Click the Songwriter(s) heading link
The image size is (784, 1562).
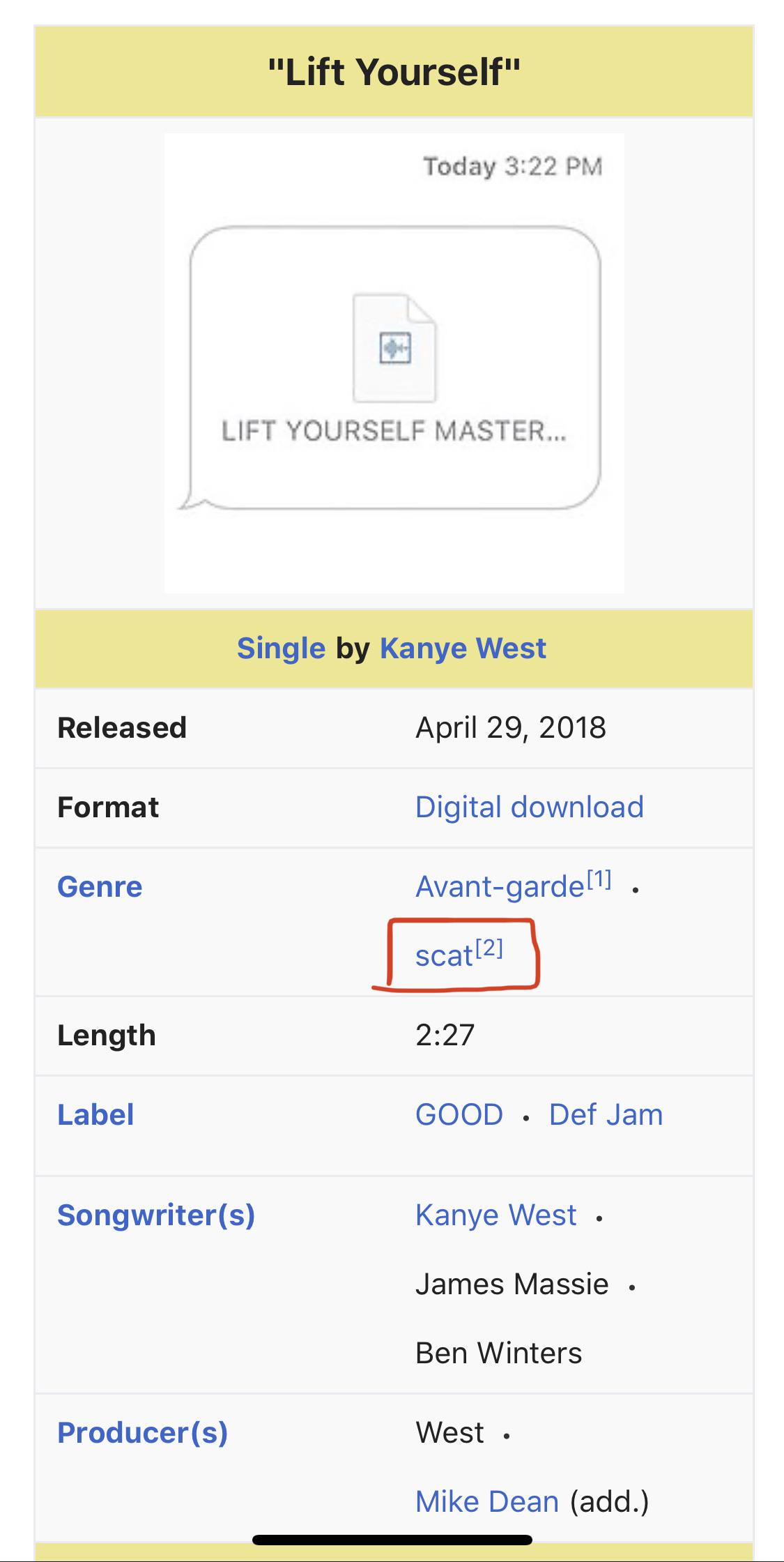[x=156, y=1215]
